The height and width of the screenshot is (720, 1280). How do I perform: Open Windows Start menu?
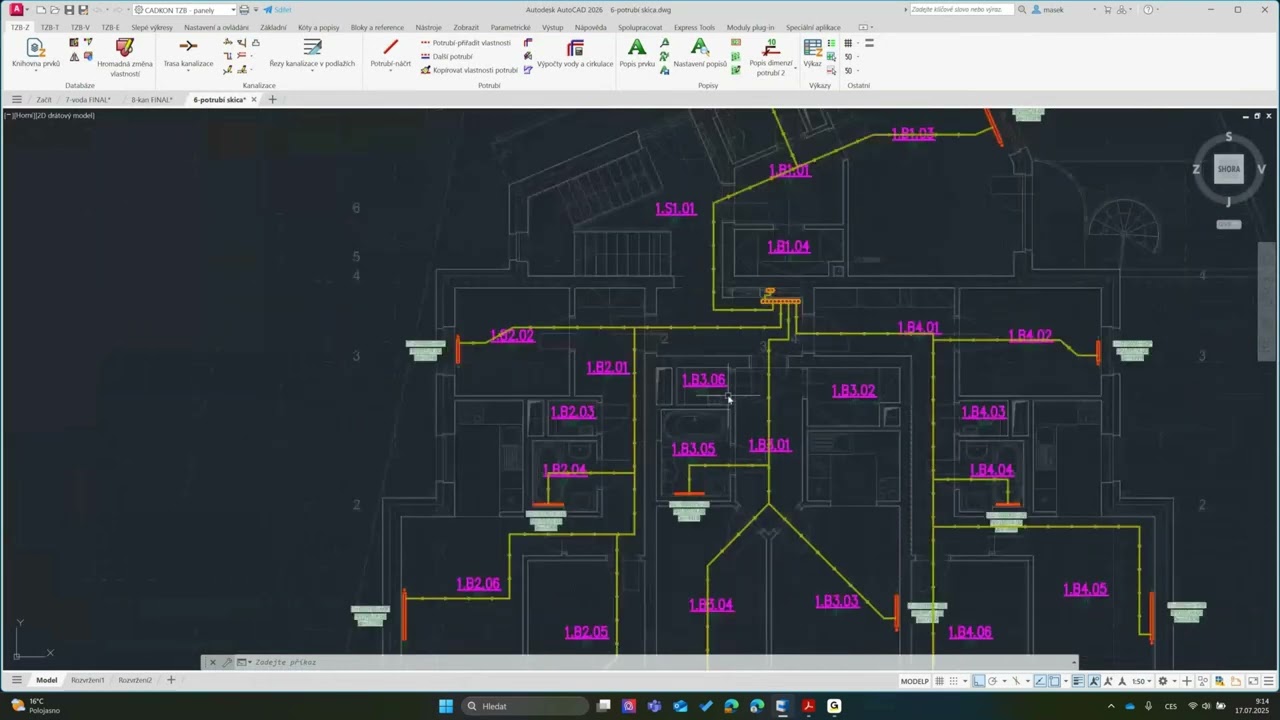pyautogui.click(x=445, y=706)
